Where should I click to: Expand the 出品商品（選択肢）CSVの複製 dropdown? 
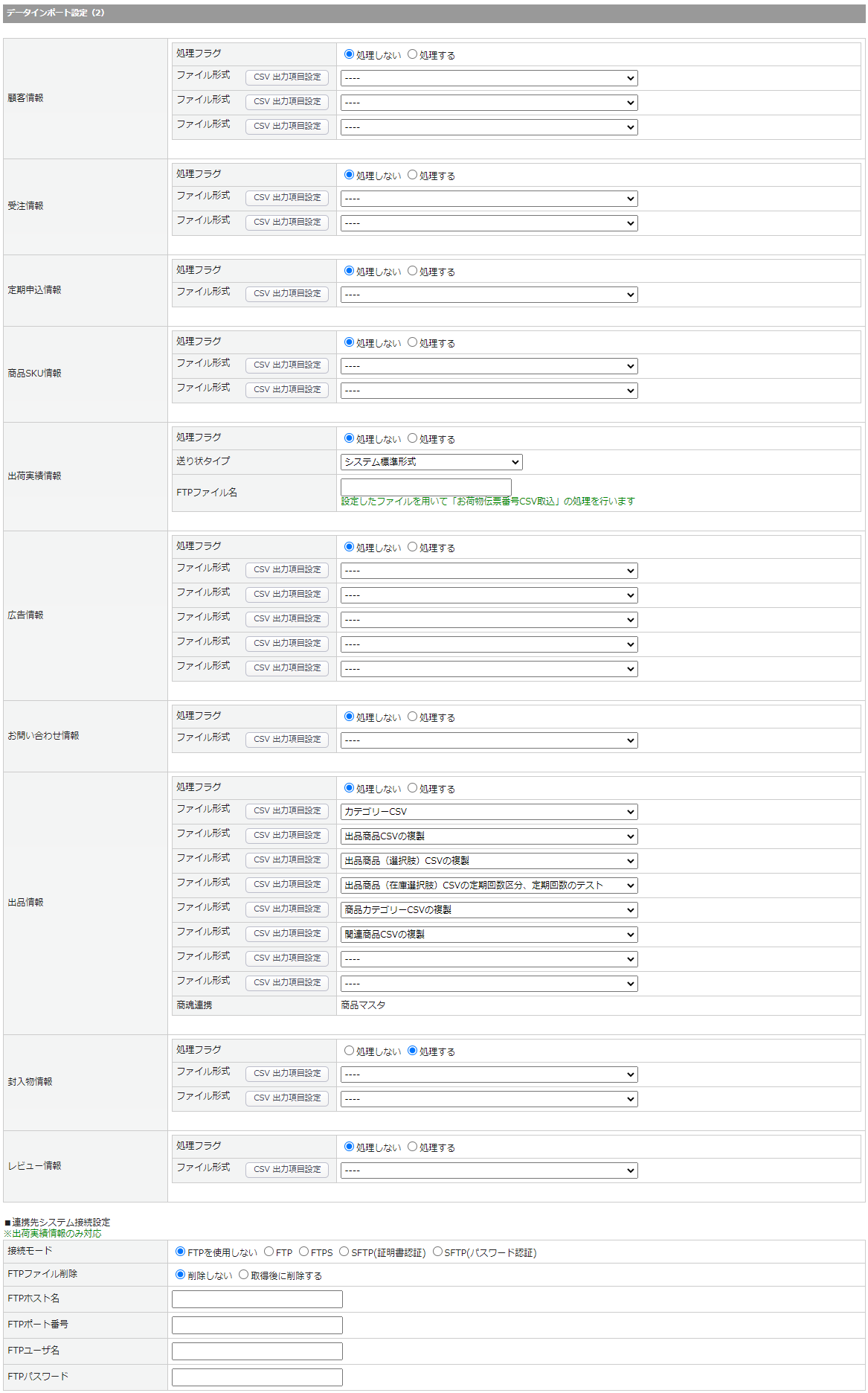489,861
